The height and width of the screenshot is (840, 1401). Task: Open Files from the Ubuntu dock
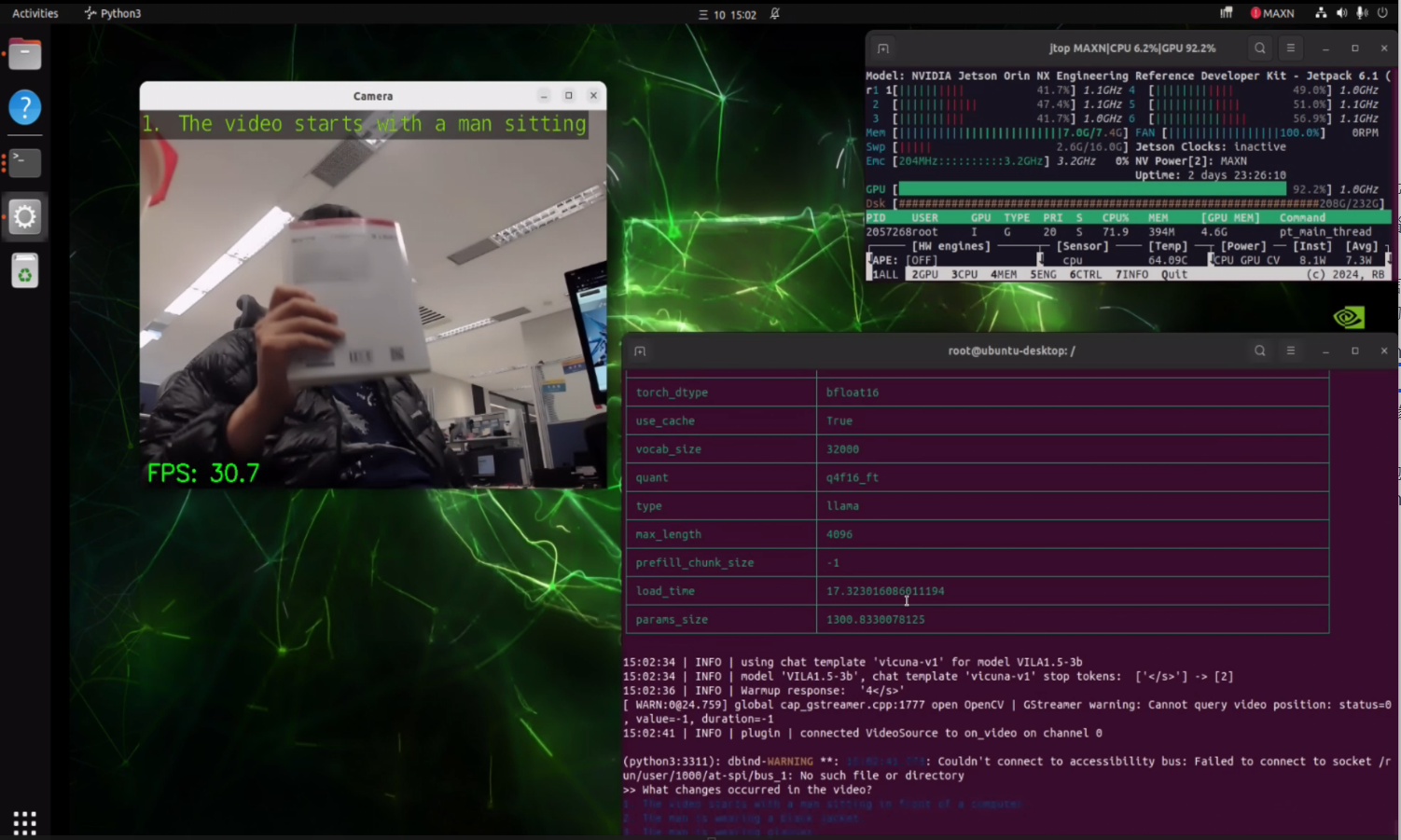click(25, 54)
